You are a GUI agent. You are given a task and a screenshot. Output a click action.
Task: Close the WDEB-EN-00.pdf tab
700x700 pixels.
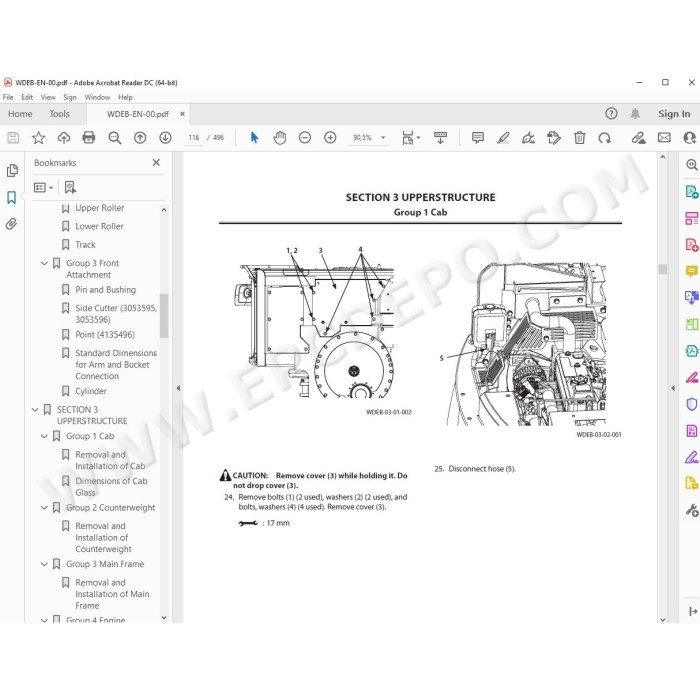pos(182,114)
